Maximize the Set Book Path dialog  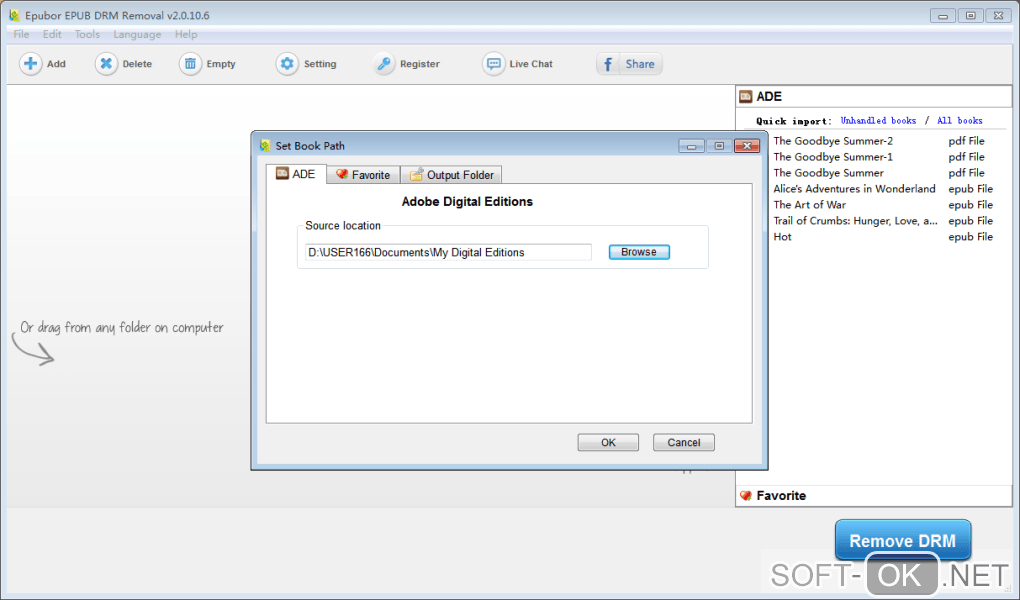click(719, 146)
